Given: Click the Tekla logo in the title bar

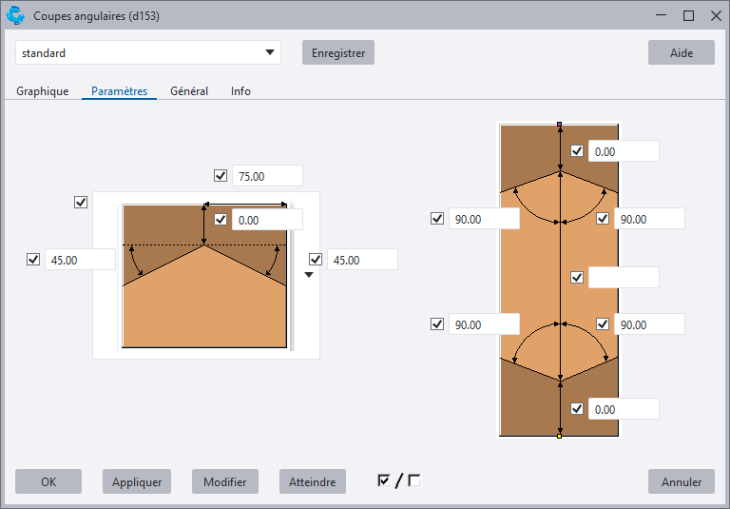Looking at the screenshot, I should coord(15,16).
